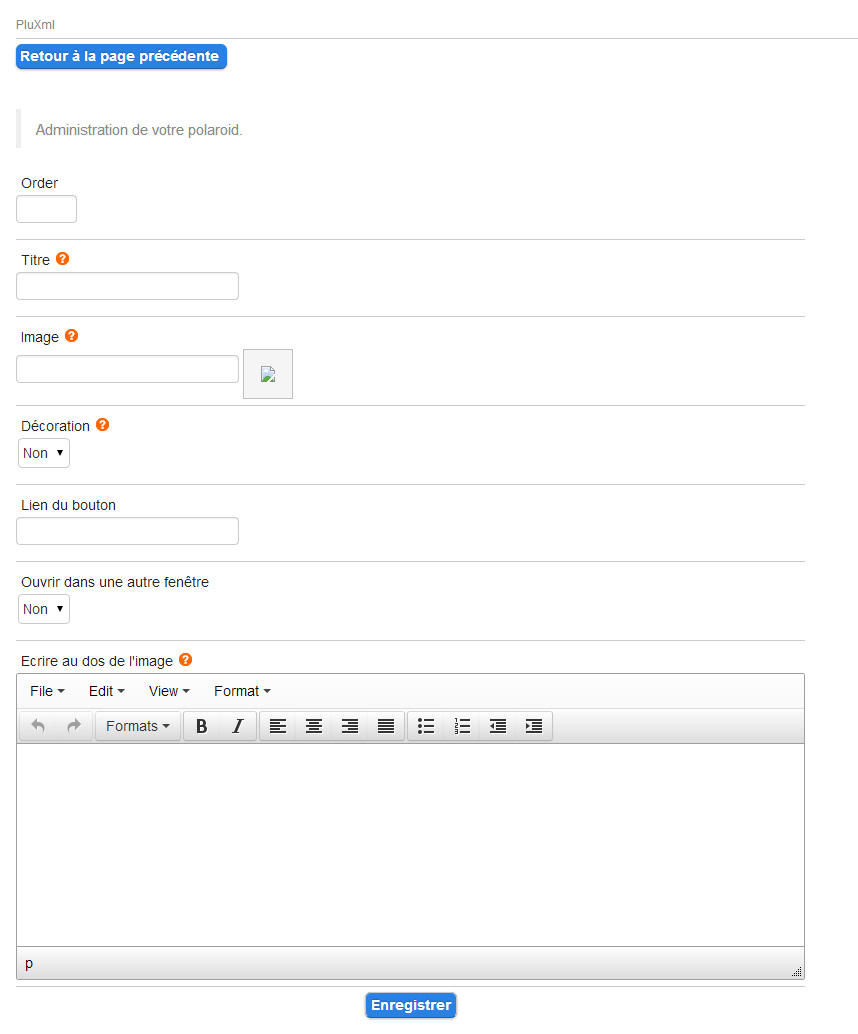Viewport: 858px width, 1034px height.
Task: Apply italic formatting in the editor
Action: 237,726
